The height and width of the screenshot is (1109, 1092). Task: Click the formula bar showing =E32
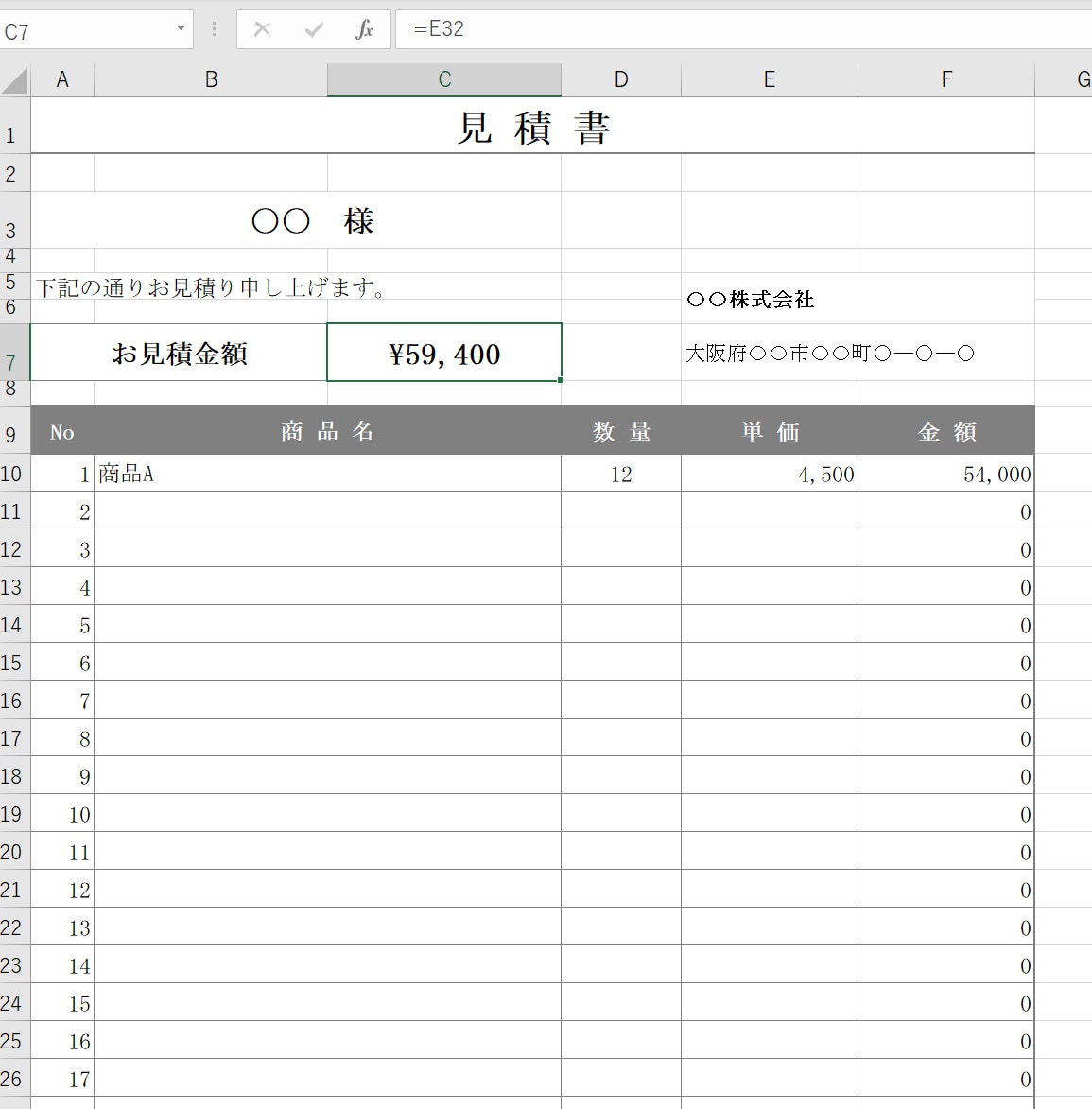pyautogui.click(x=742, y=29)
